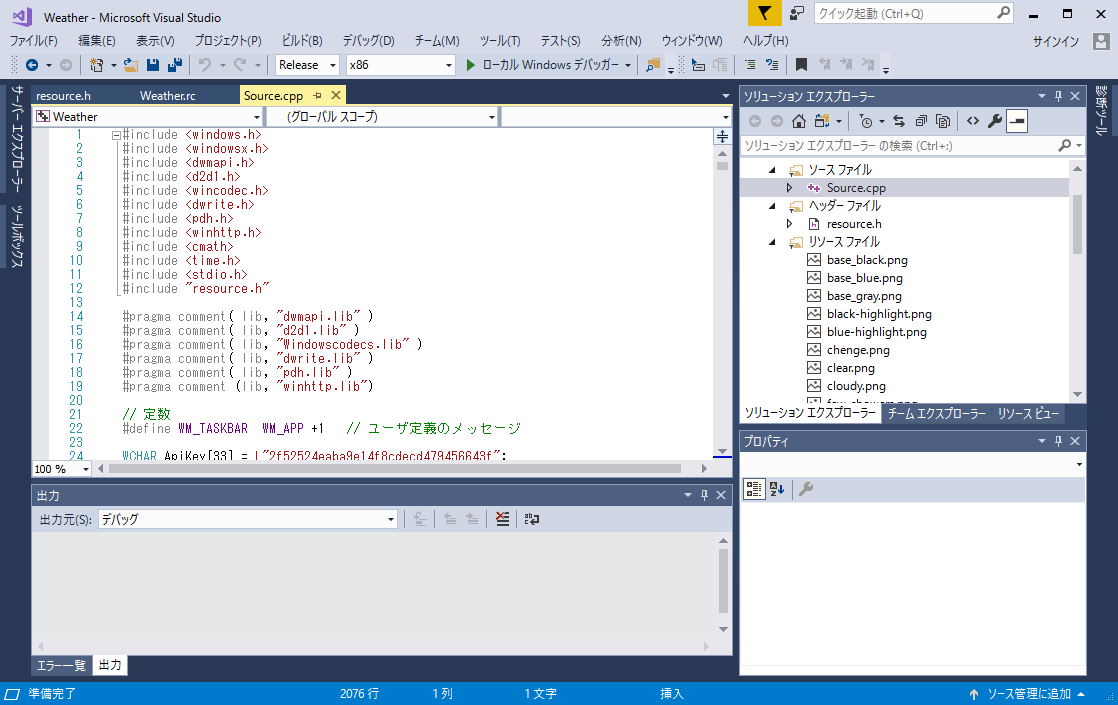Click the Home icon in Solution Explorer
This screenshot has height=705, width=1118.
pyautogui.click(x=798, y=120)
